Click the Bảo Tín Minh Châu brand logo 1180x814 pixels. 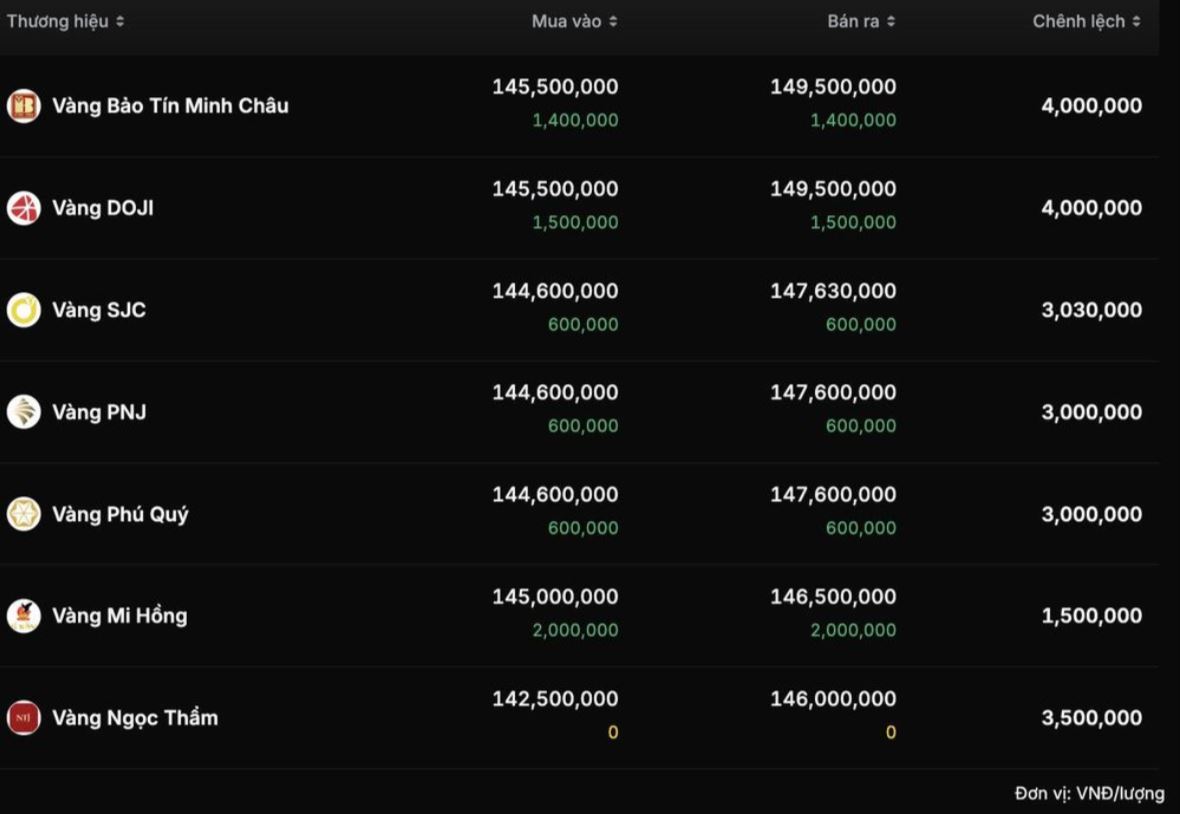(23, 105)
